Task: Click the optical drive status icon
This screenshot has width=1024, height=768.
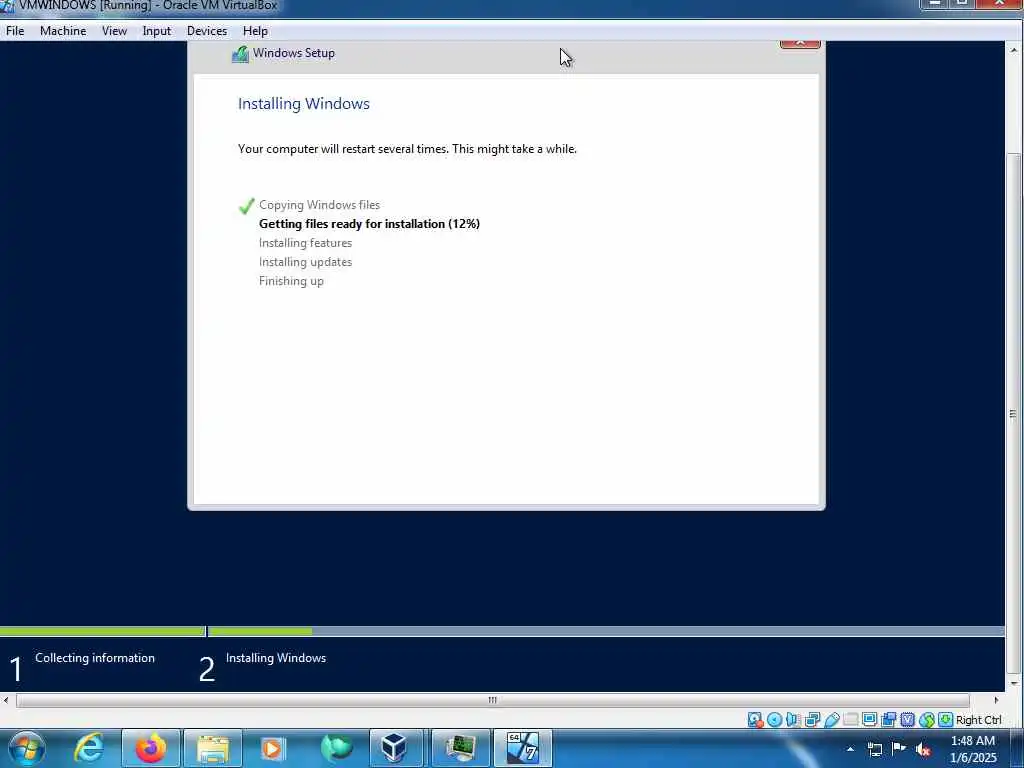Action: click(x=775, y=720)
